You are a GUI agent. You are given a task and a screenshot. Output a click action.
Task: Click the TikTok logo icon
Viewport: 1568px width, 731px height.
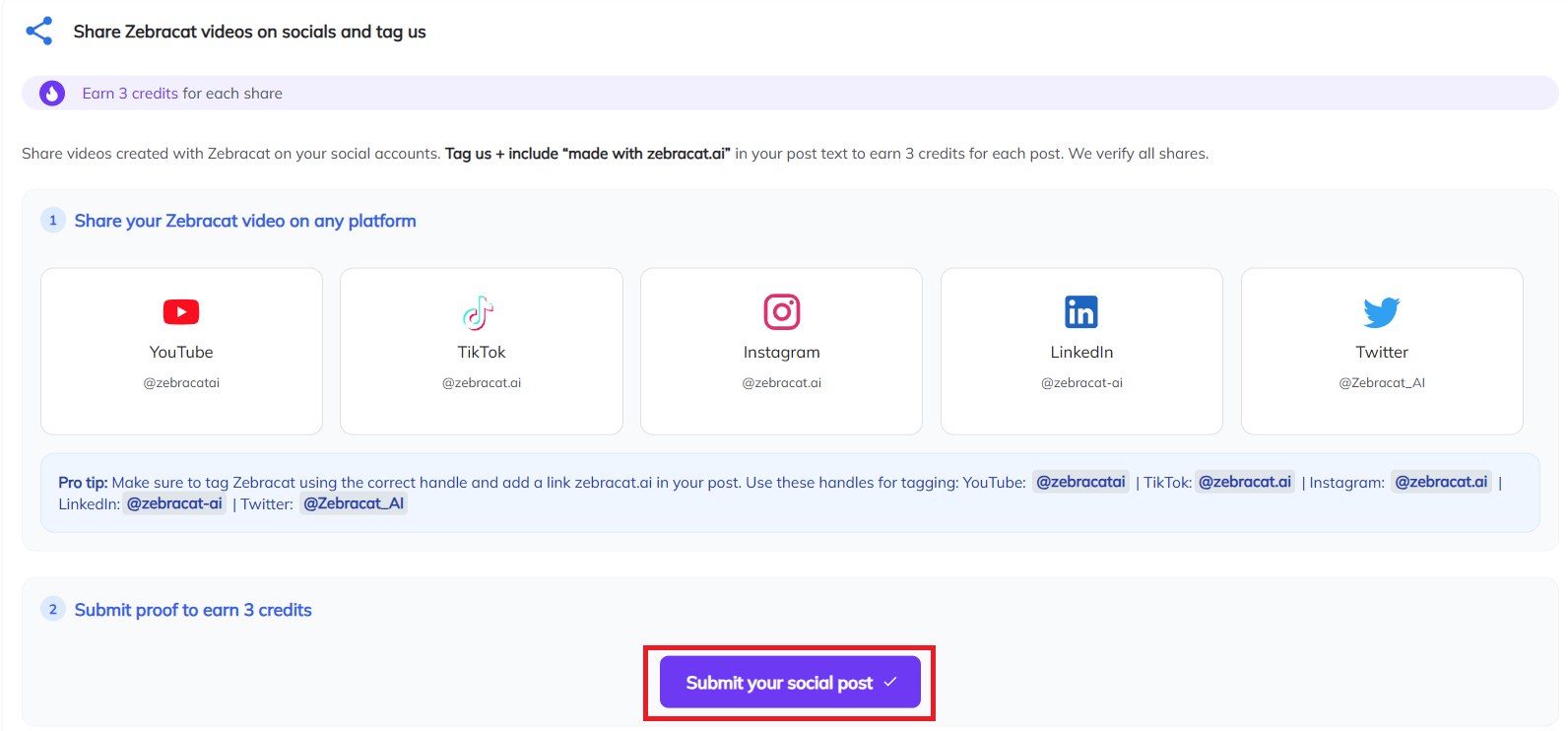pyautogui.click(x=479, y=312)
